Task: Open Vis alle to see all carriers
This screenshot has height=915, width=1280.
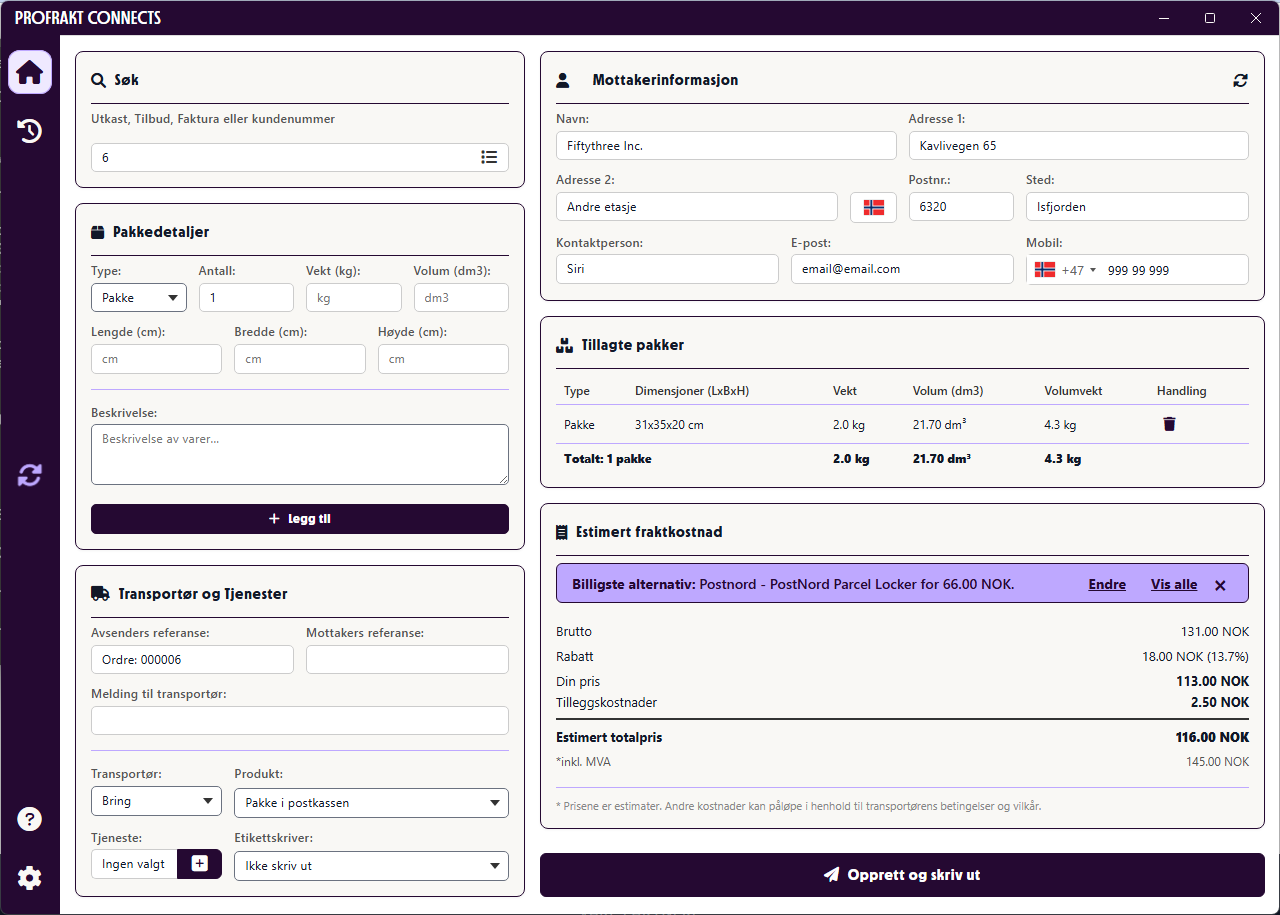Action: [x=1173, y=584]
